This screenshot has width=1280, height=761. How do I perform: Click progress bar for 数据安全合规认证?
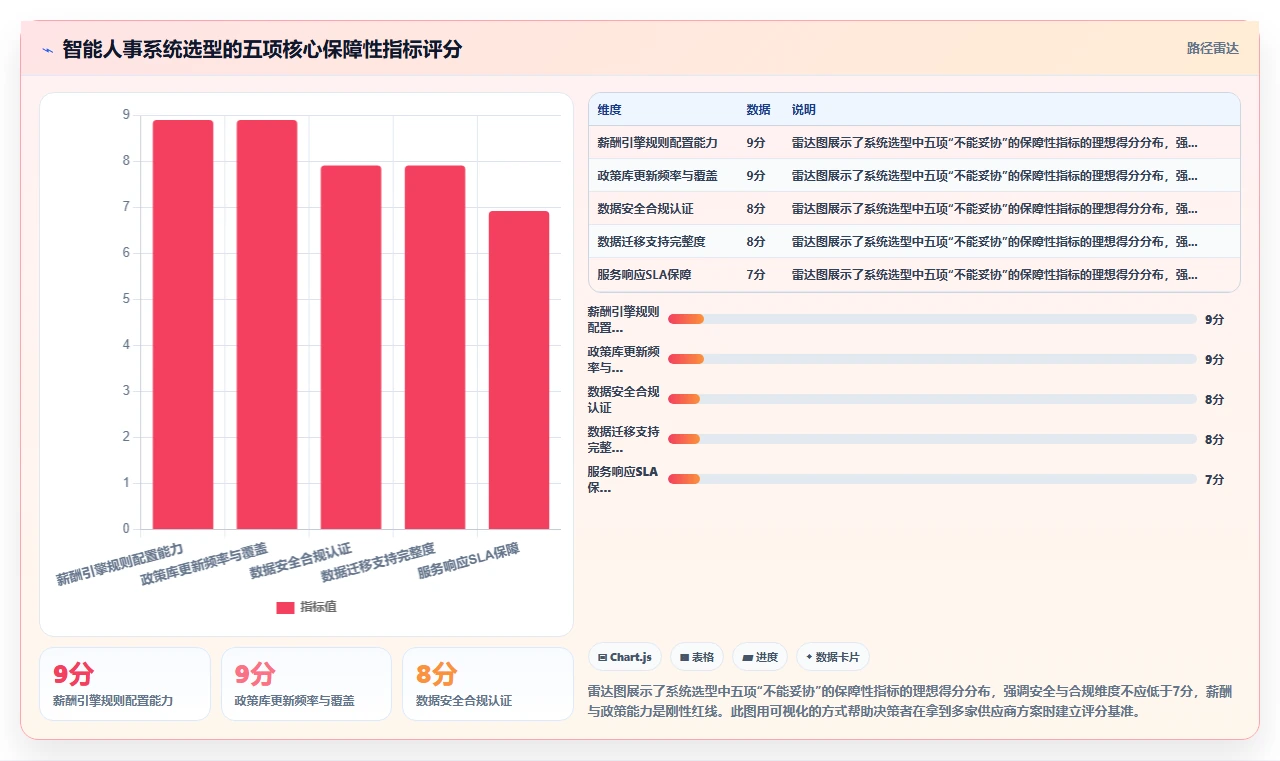pyautogui.click(x=932, y=399)
